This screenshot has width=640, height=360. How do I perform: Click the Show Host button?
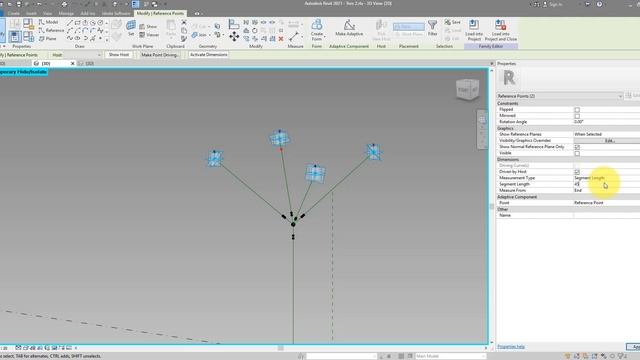(119, 55)
